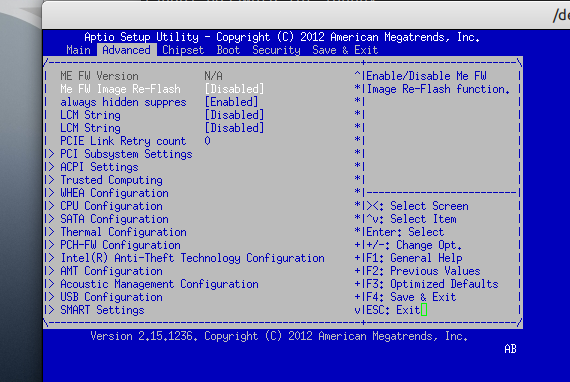Change first LCM String [Disabled] value

pyautogui.click(x=234, y=115)
